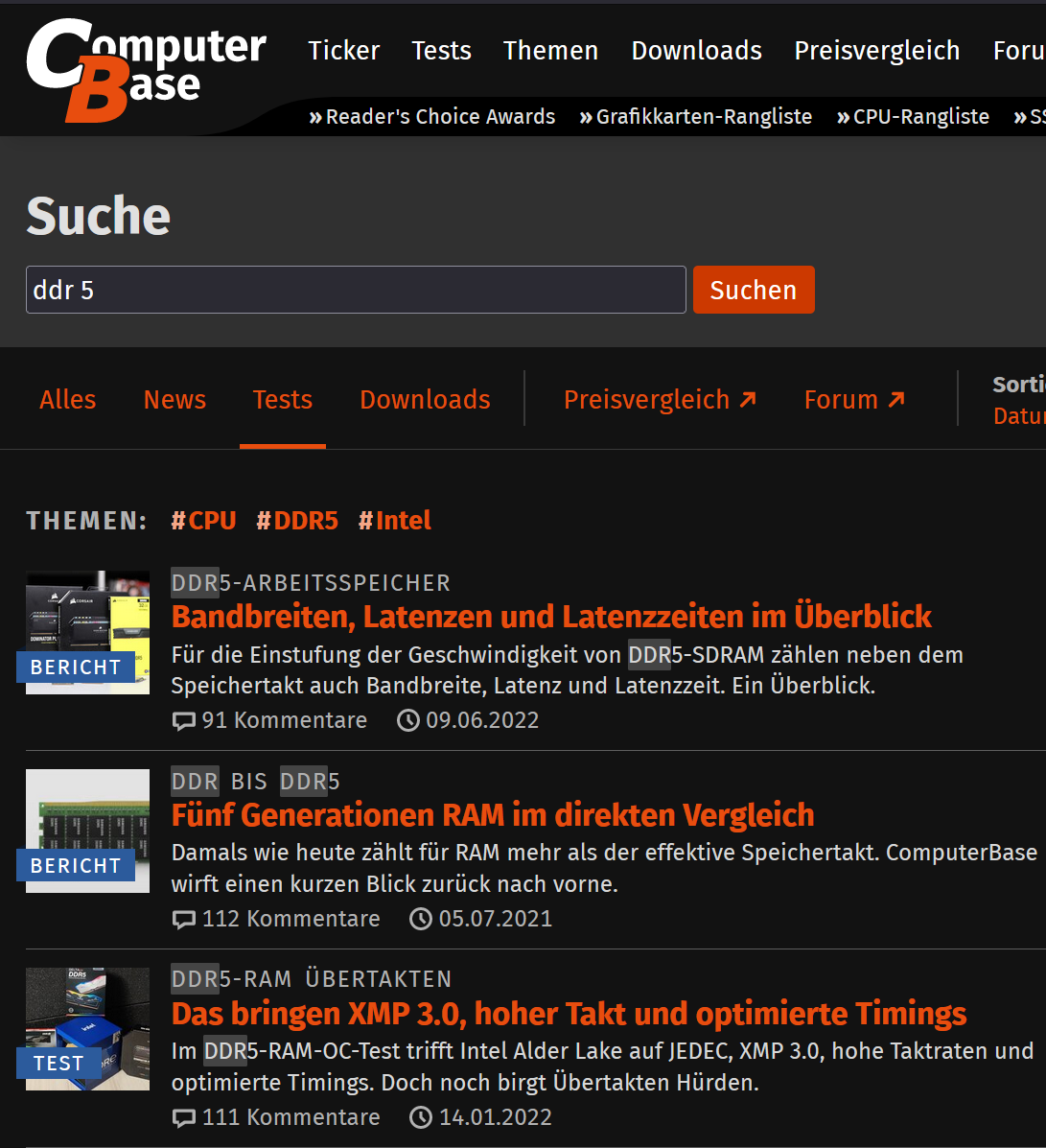Viewport: 1046px width, 1148px height.
Task: Open the external Forum search link
Action: [x=854, y=400]
